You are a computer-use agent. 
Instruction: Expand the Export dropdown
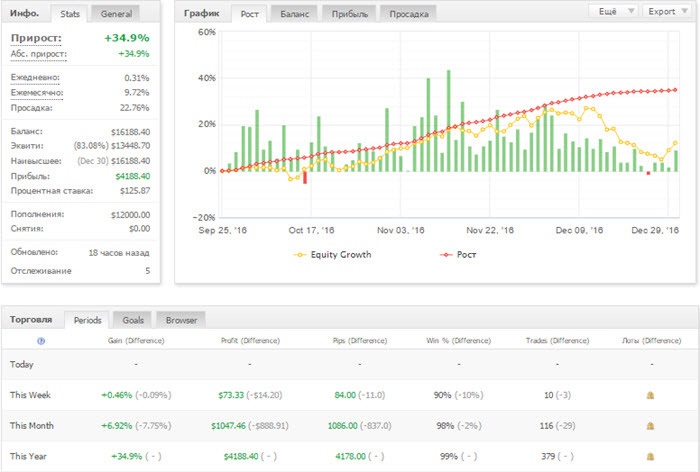[666, 12]
